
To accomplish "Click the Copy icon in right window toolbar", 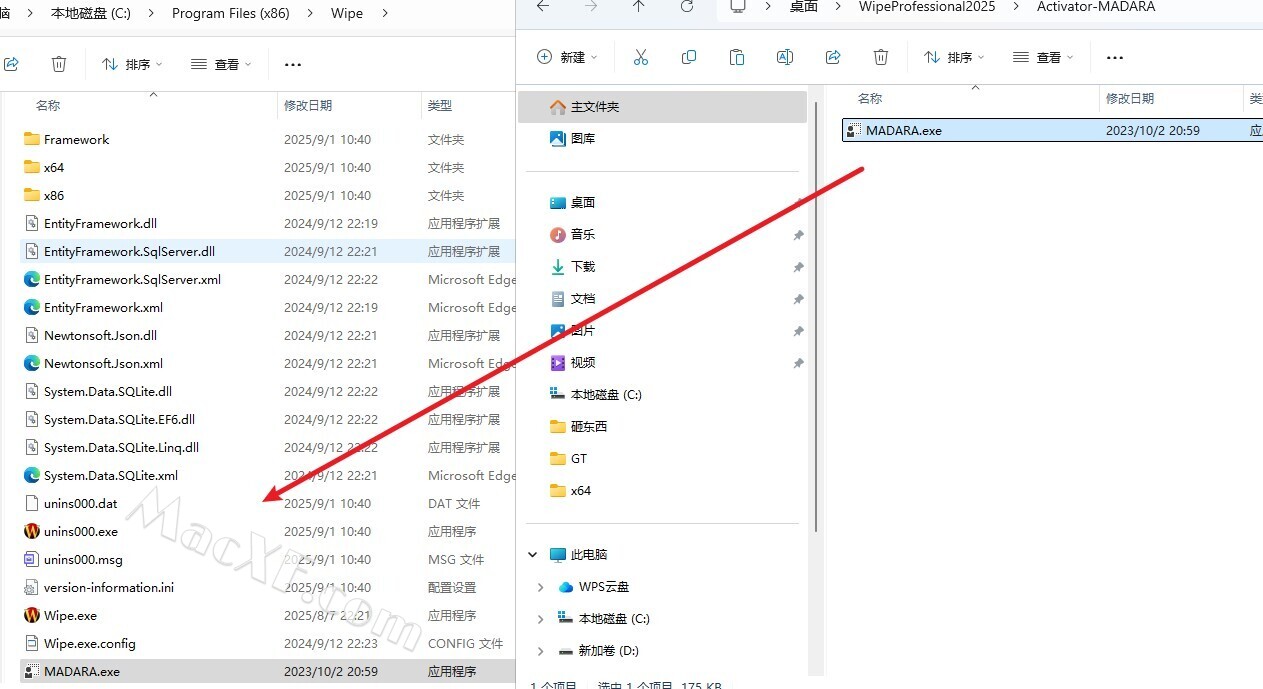I will tap(689, 57).
